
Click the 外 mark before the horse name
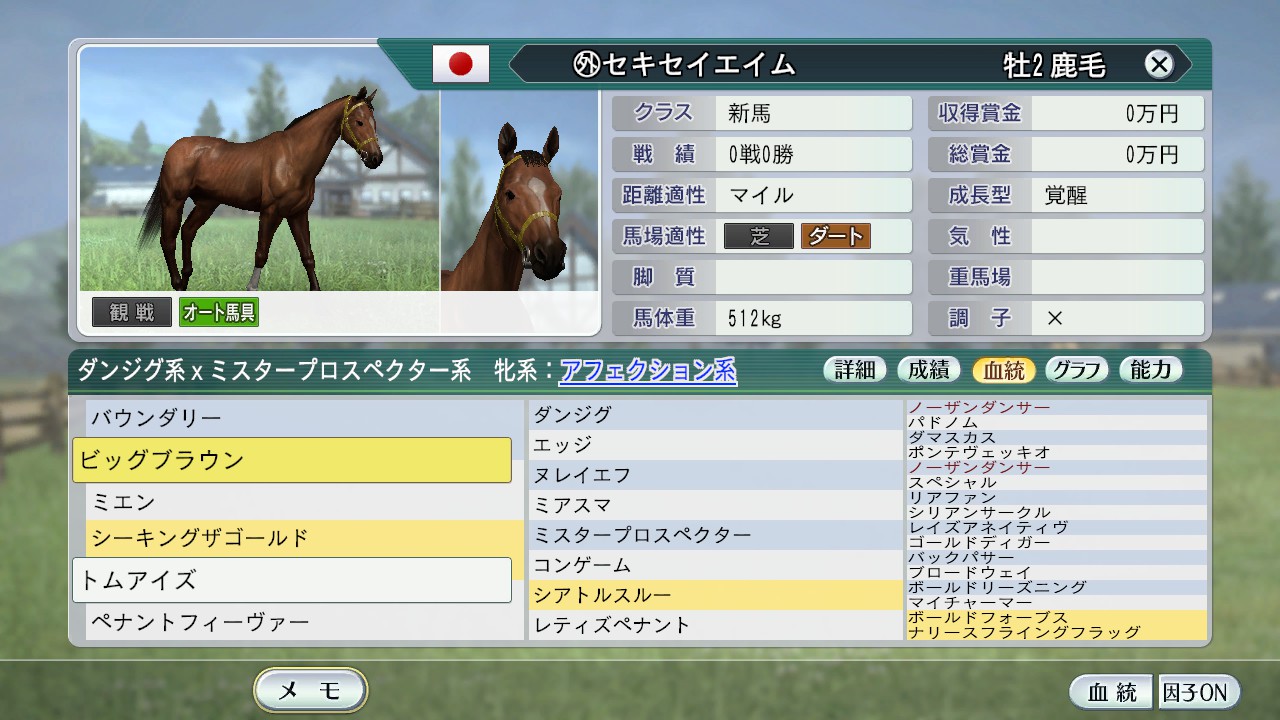586,65
